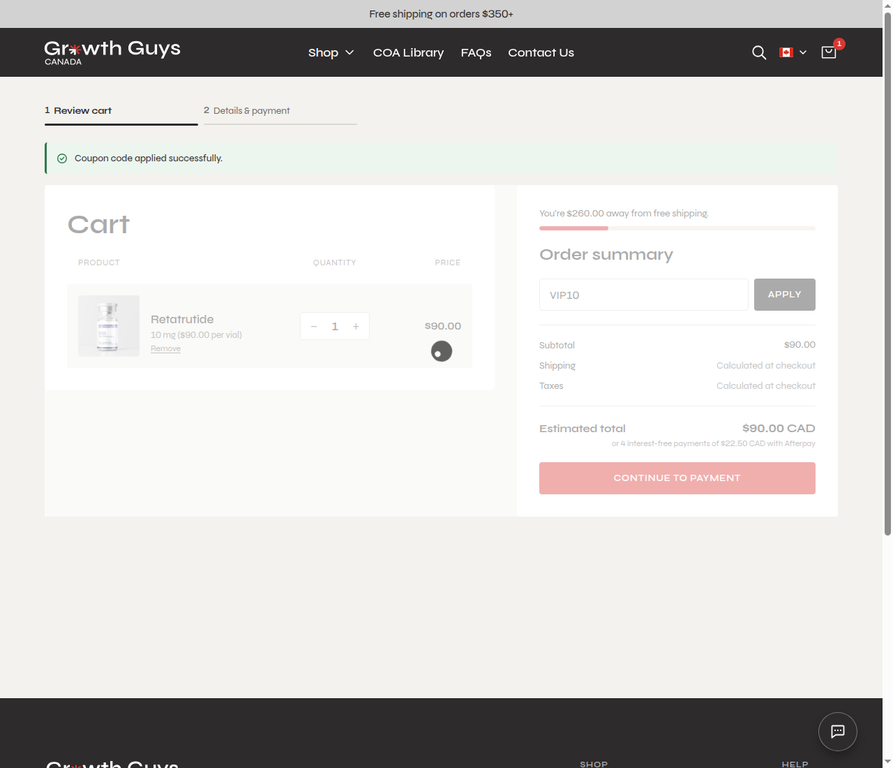Focus the coupon code field containing VIP10

pos(644,294)
